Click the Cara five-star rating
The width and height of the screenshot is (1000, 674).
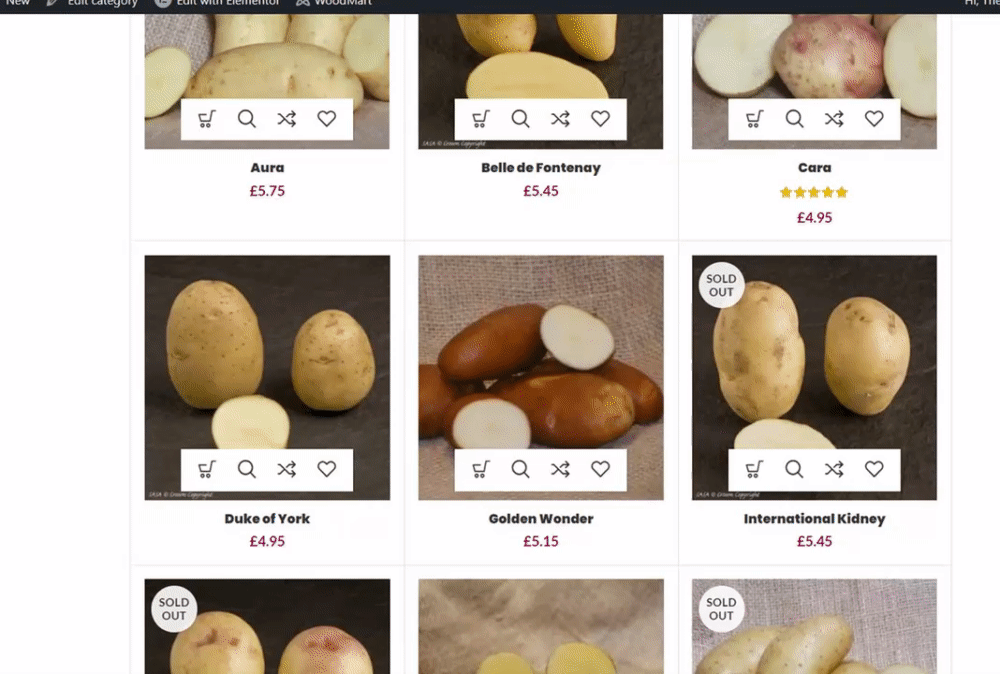pos(814,193)
